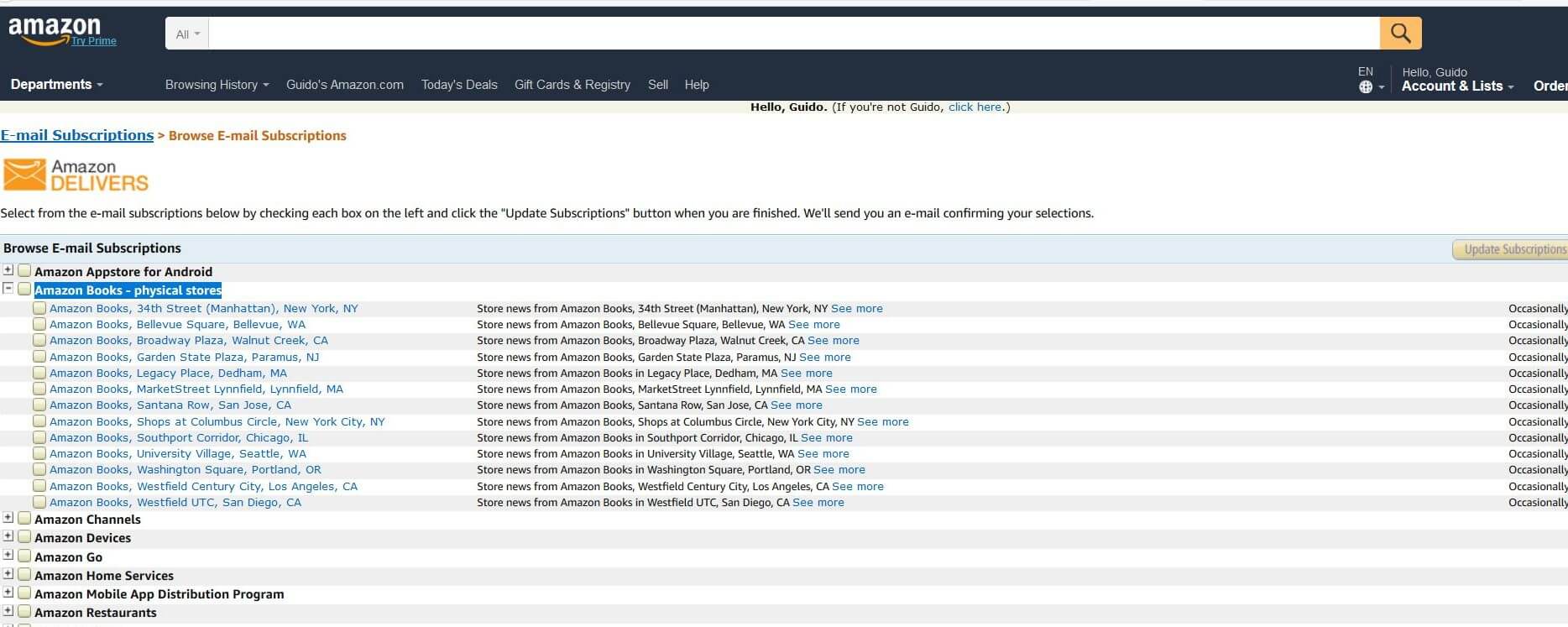Click See more for Broadway Plaza store
Image resolution: width=1568 pixels, height=627 pixels.
coord(834,340)
